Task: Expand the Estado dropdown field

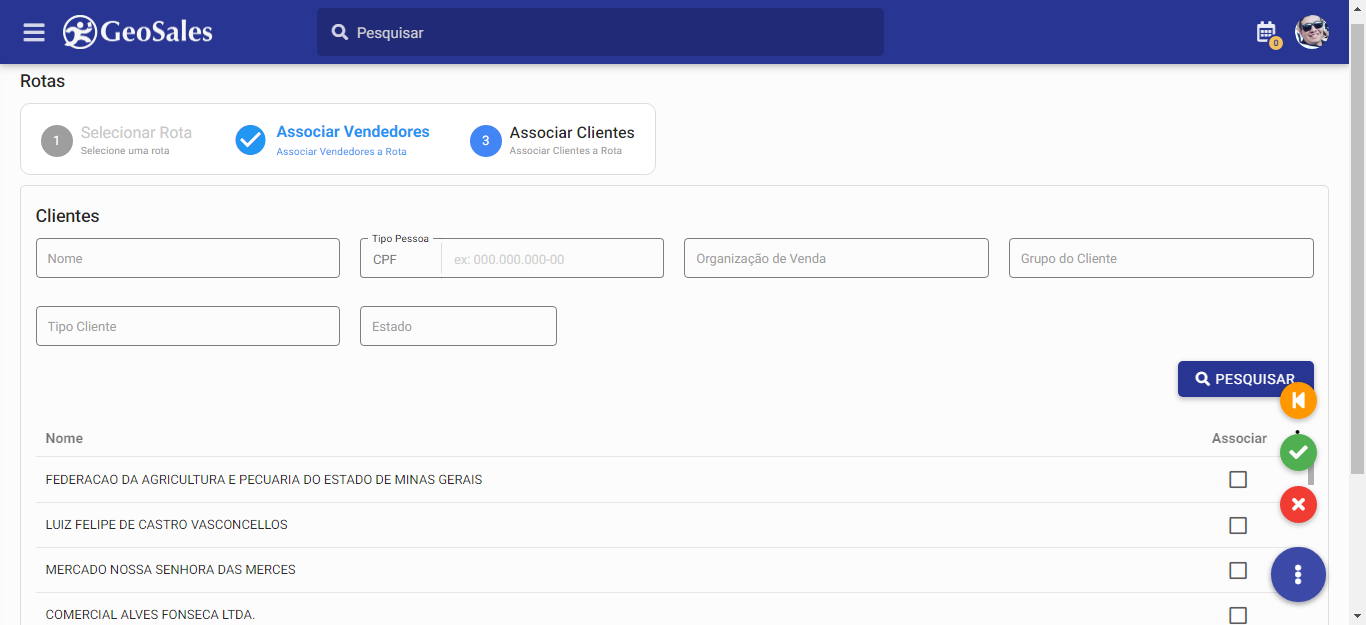Action: (x=458, y=326)
